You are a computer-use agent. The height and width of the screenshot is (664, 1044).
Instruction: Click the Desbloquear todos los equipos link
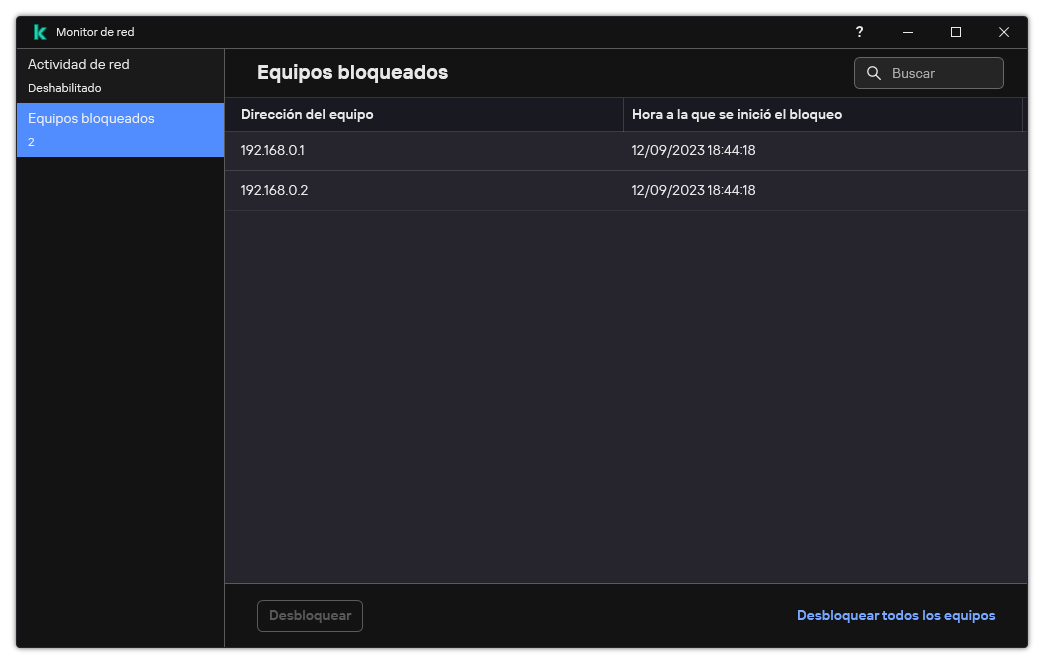895,615
